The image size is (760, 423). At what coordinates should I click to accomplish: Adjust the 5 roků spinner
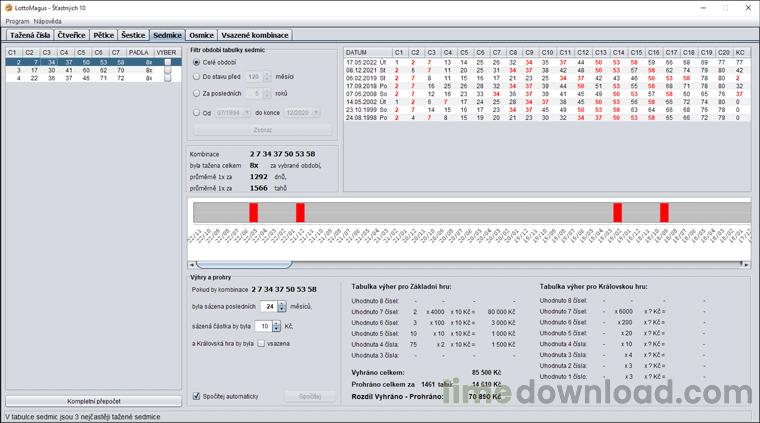click(267, 94)
